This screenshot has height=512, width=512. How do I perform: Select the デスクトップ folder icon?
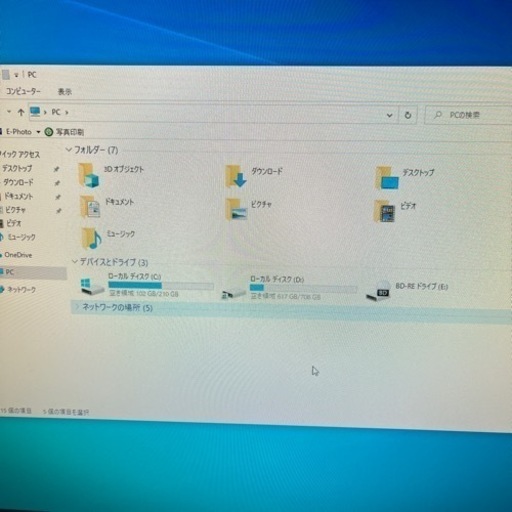click(387, 178)
